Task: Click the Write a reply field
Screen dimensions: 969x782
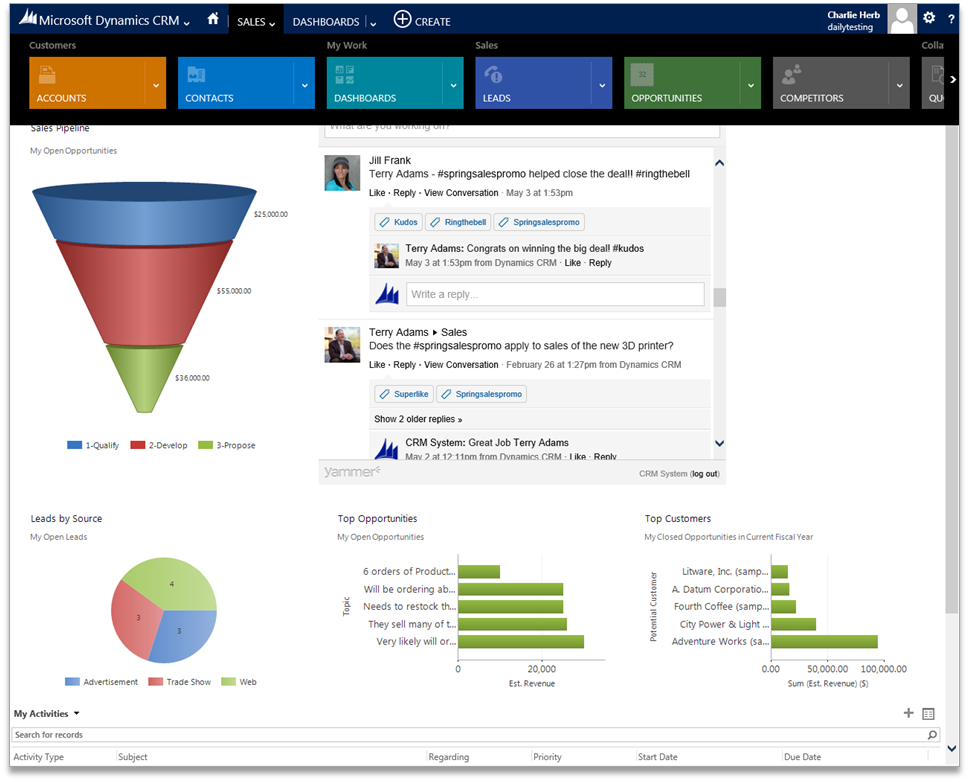Action: tap(555, 294)
